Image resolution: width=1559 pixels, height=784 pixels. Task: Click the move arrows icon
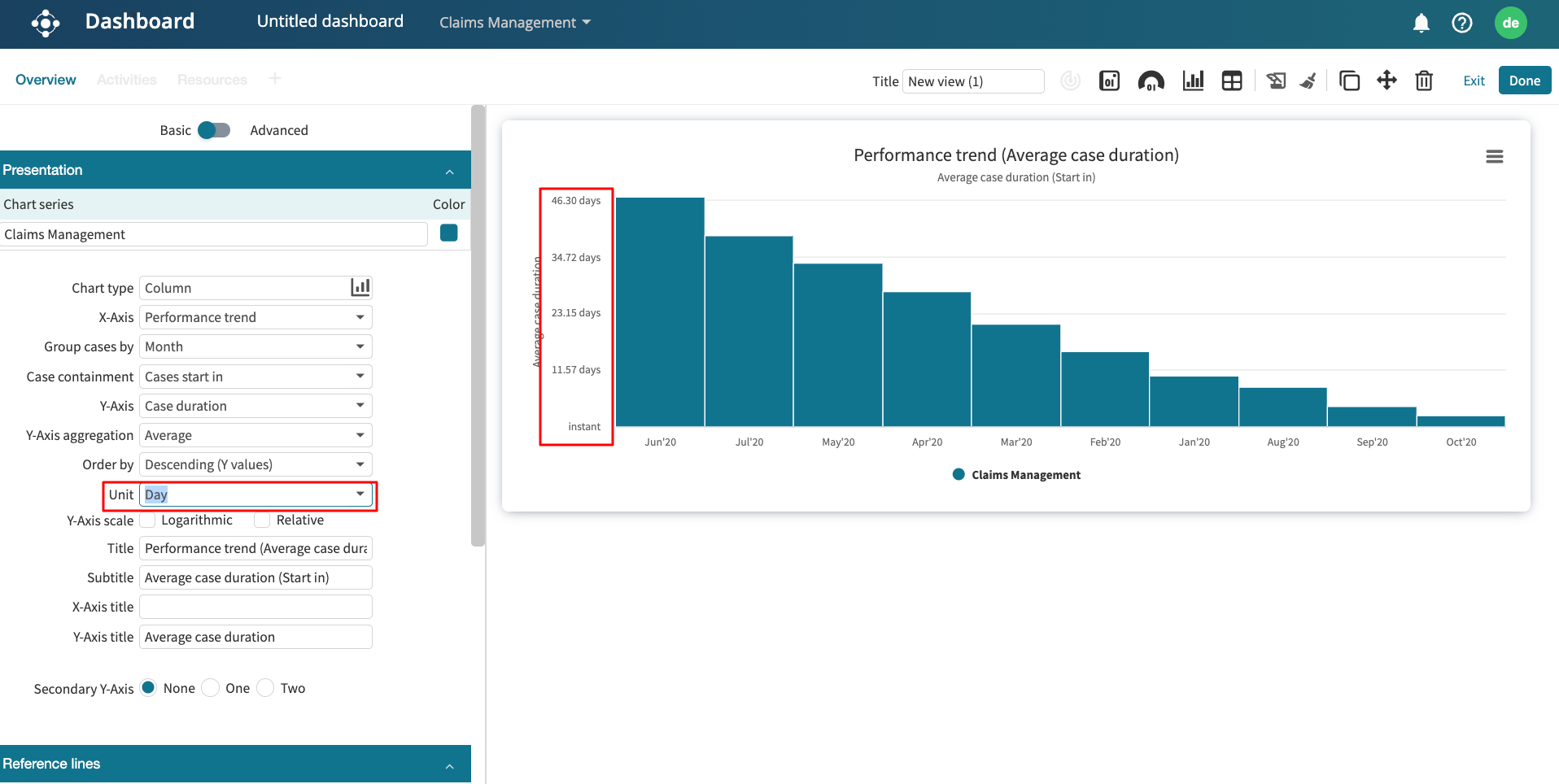click(x=1387, y=81)
